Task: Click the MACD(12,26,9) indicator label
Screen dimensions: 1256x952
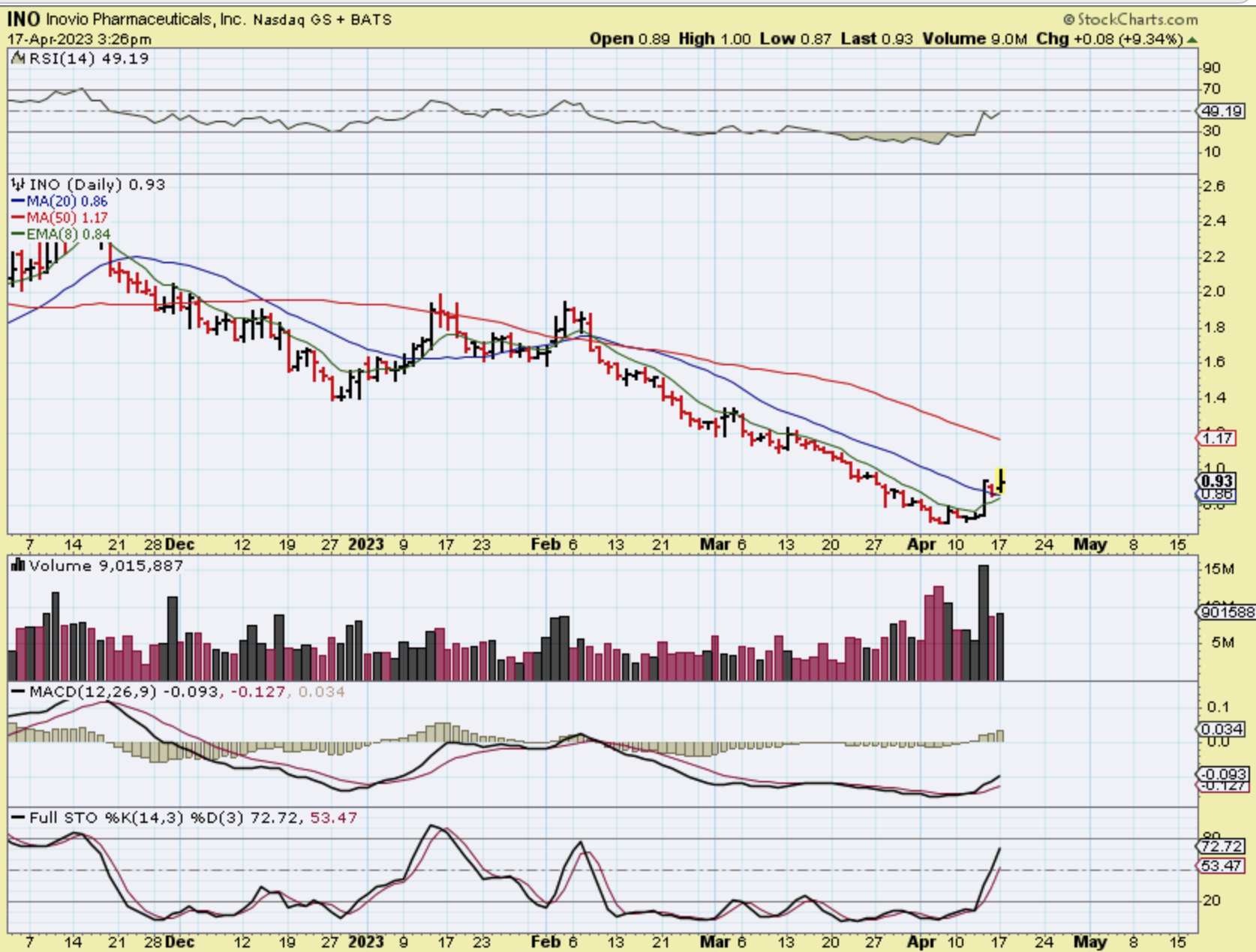Action: click(93, 692)
